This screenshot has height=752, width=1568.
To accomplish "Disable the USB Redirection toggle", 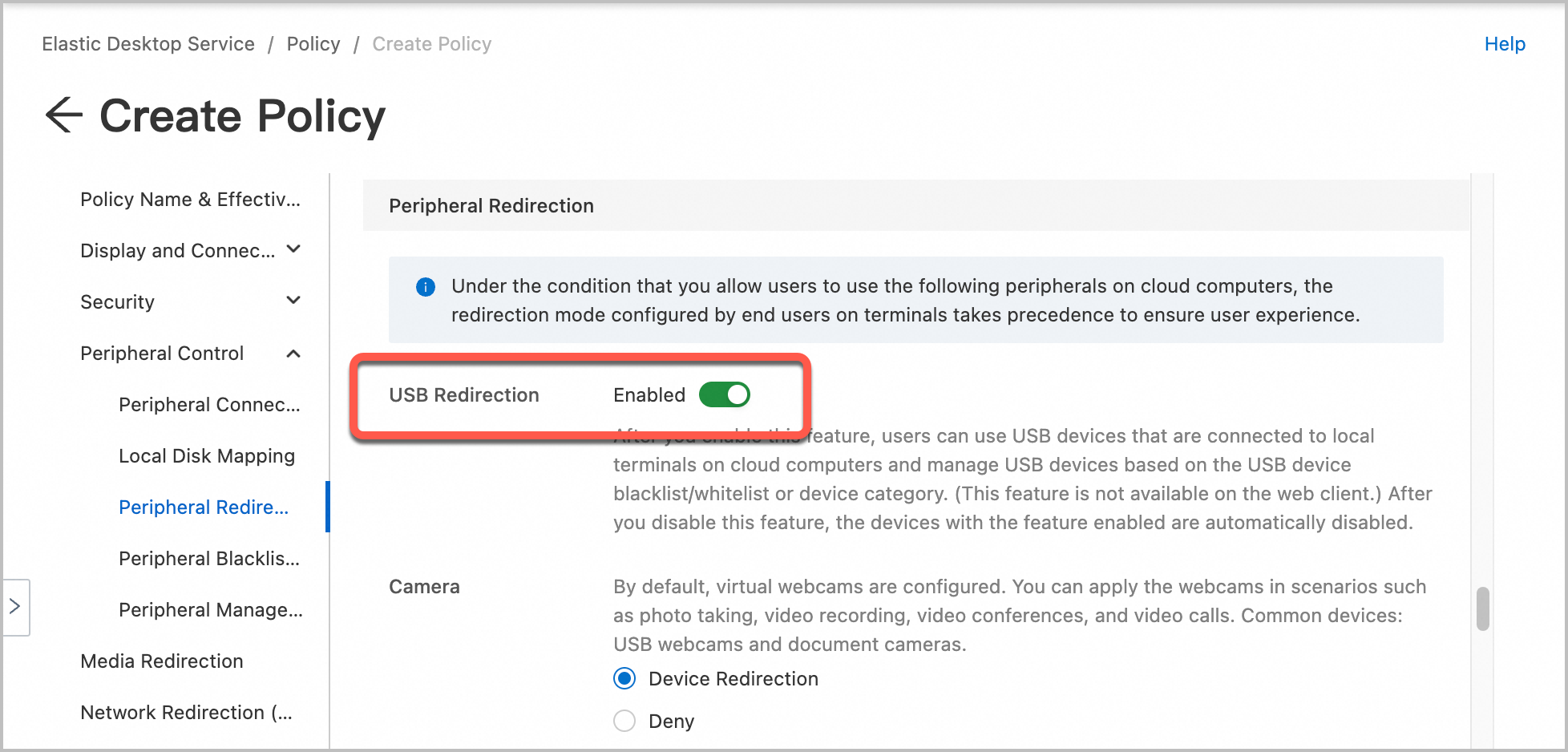I will (x=724, y=394).
